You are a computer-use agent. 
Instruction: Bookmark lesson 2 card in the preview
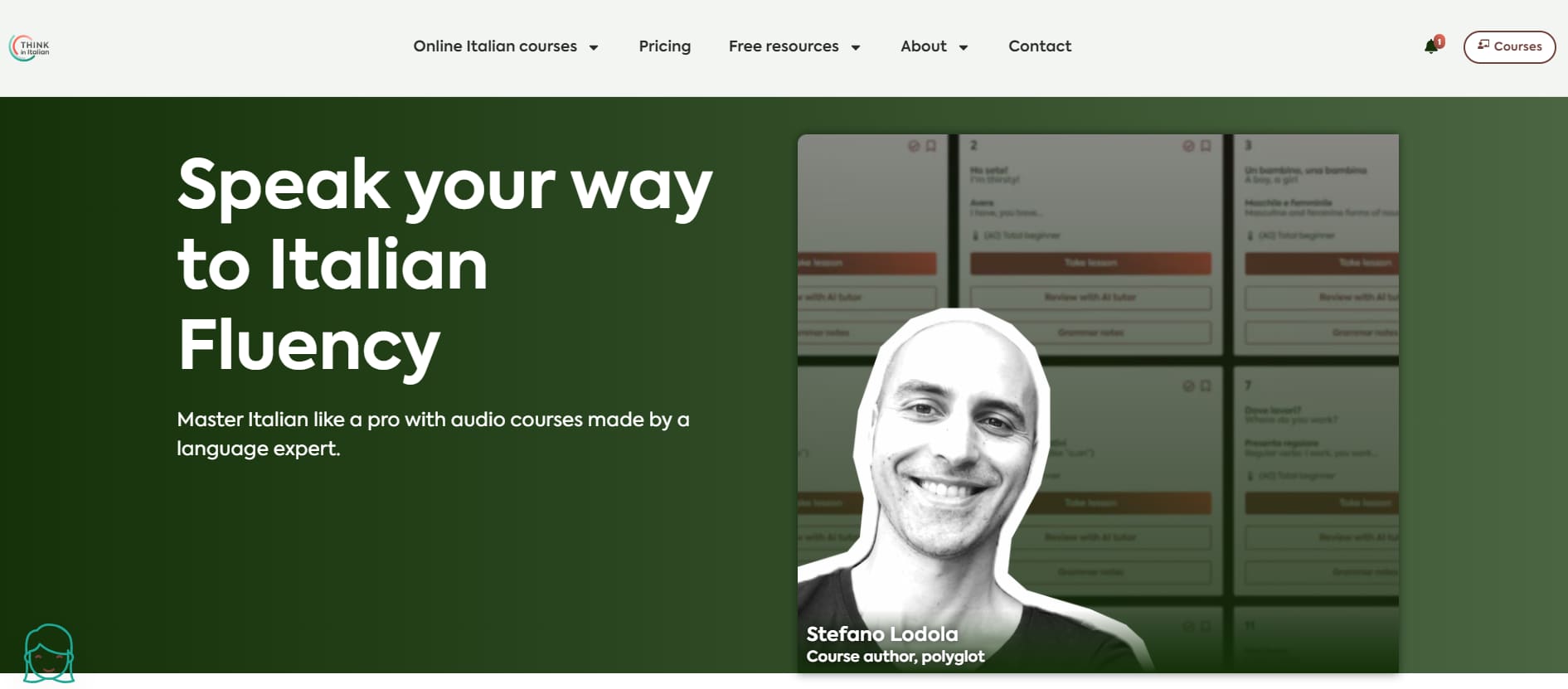[x=1206, y=146]
